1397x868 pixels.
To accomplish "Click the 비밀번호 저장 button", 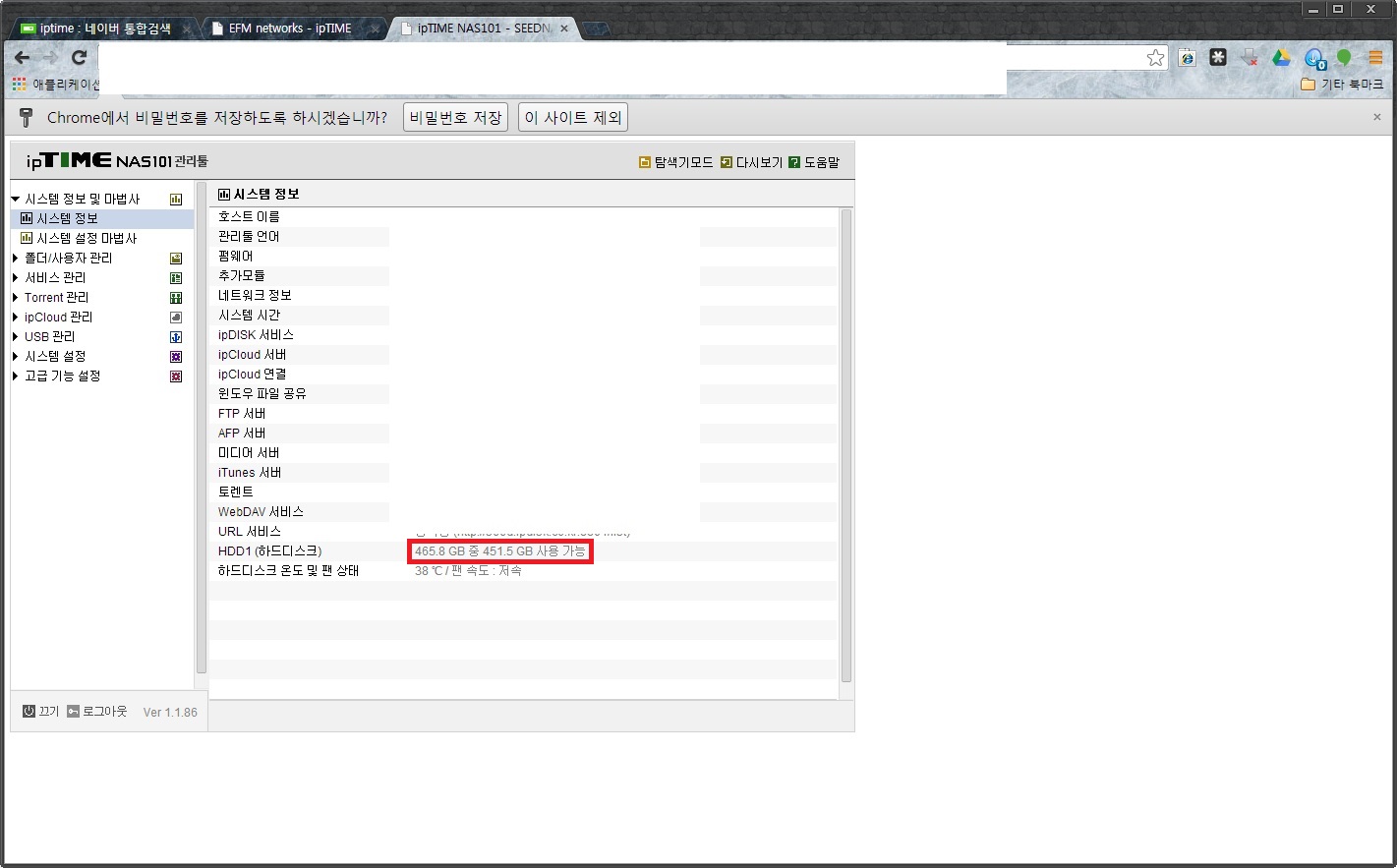I will [x=455, y=118].
